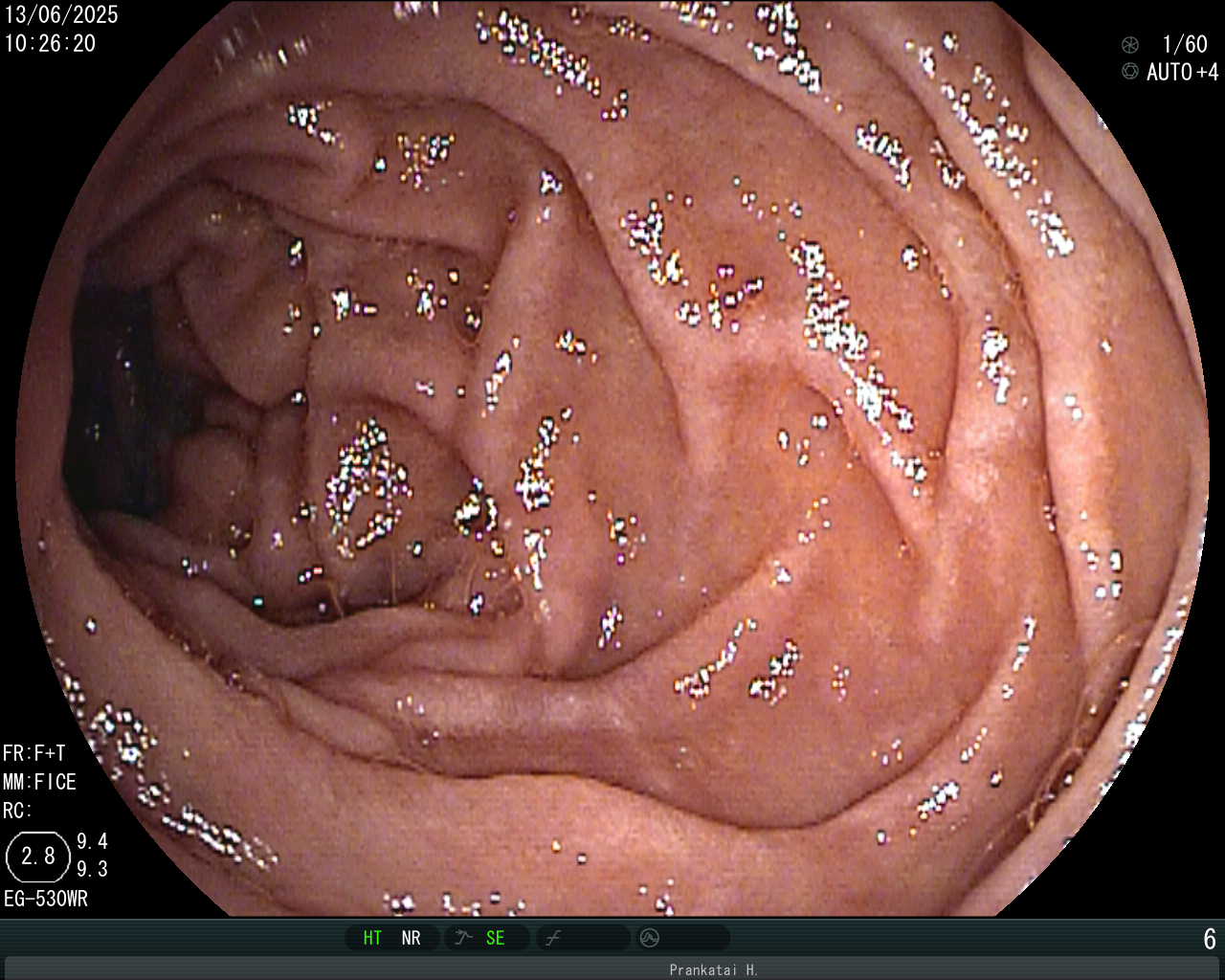
Task: Click the enhancement curve icon beside SE
Action: [x=464, y=938]
